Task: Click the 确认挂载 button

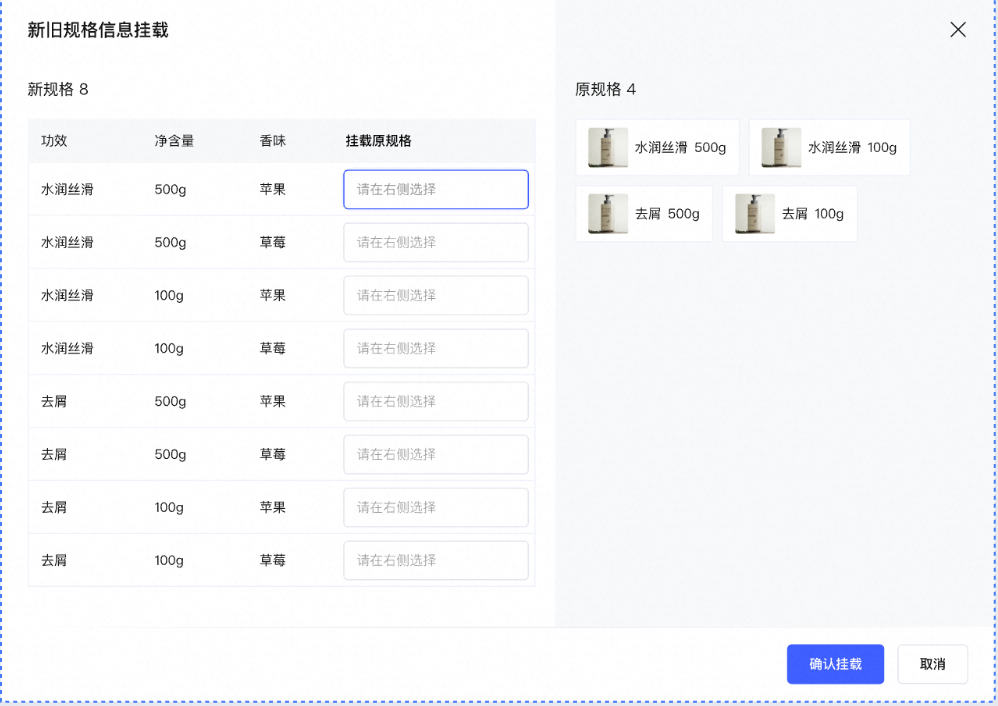Action: coord(835,664)
